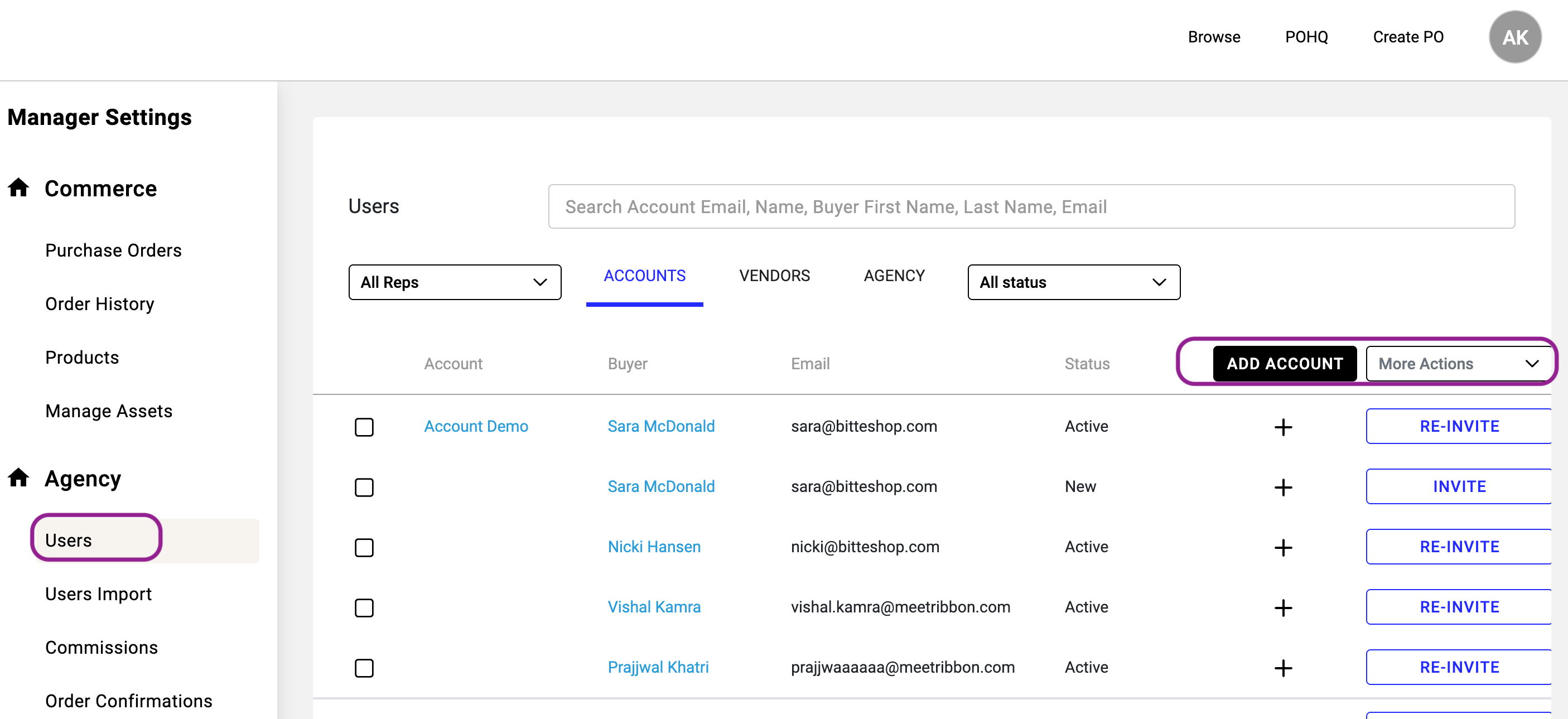Click the Agency home icon in sidebar
The image size is (1568, 719).
(18, 478)
